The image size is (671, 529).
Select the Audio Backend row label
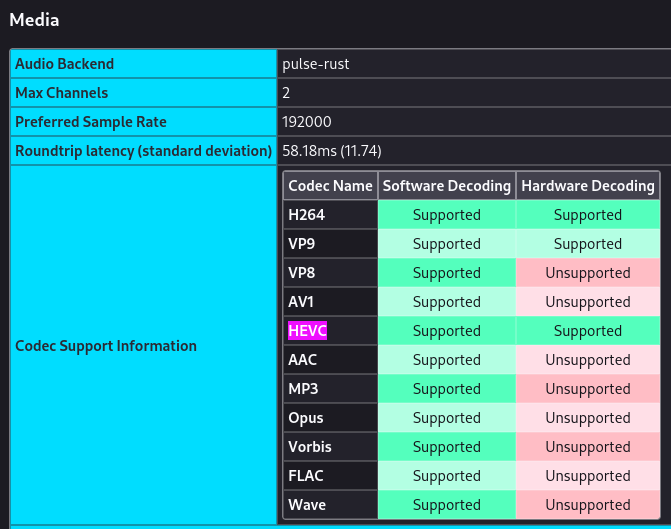pos(64,64)
